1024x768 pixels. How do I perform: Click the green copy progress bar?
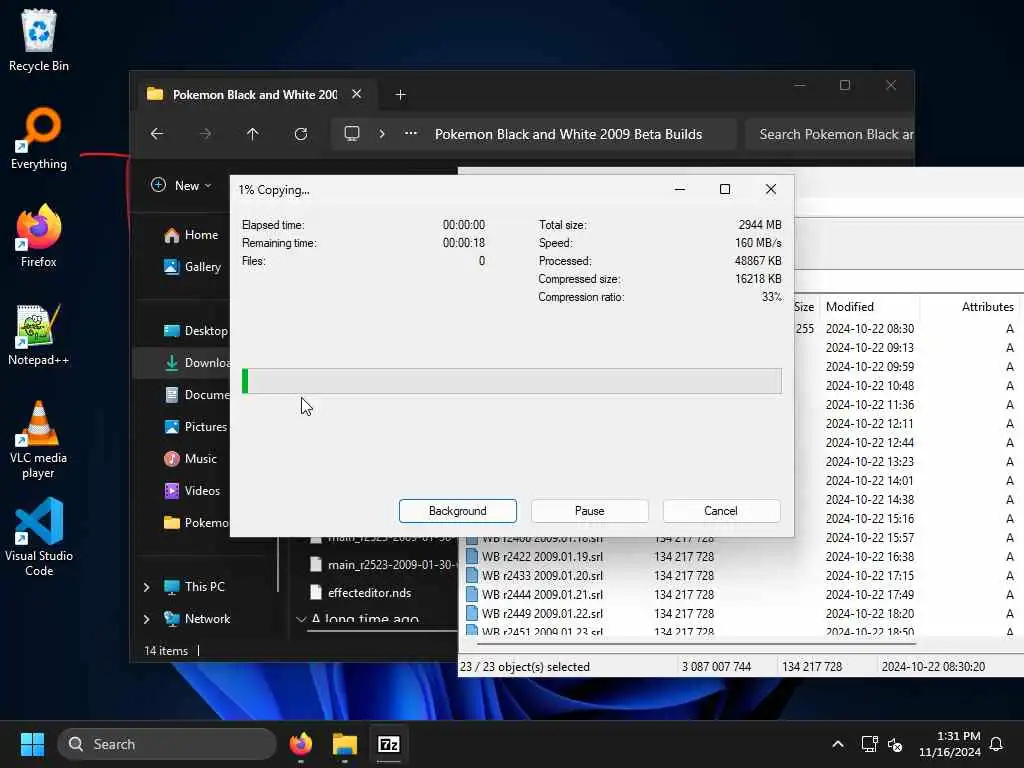[x=511, y=381]
